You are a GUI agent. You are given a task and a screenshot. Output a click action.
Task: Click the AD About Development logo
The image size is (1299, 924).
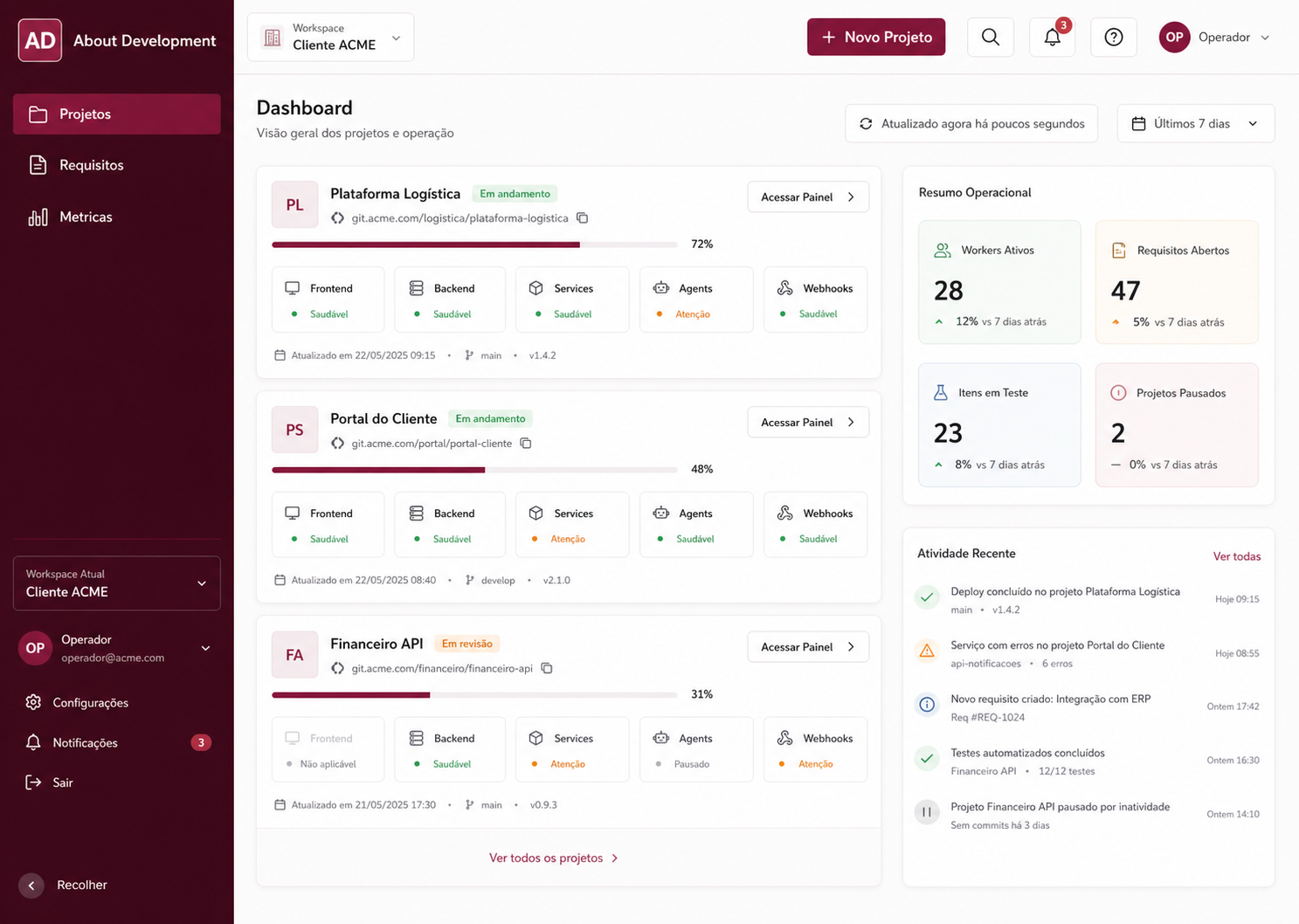click(x=117, y=40)
